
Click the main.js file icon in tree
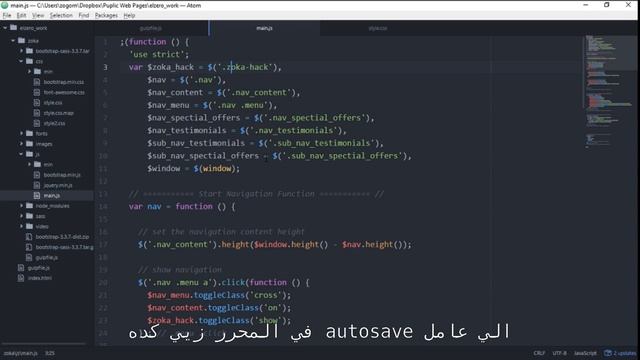(x=37, y=196)
